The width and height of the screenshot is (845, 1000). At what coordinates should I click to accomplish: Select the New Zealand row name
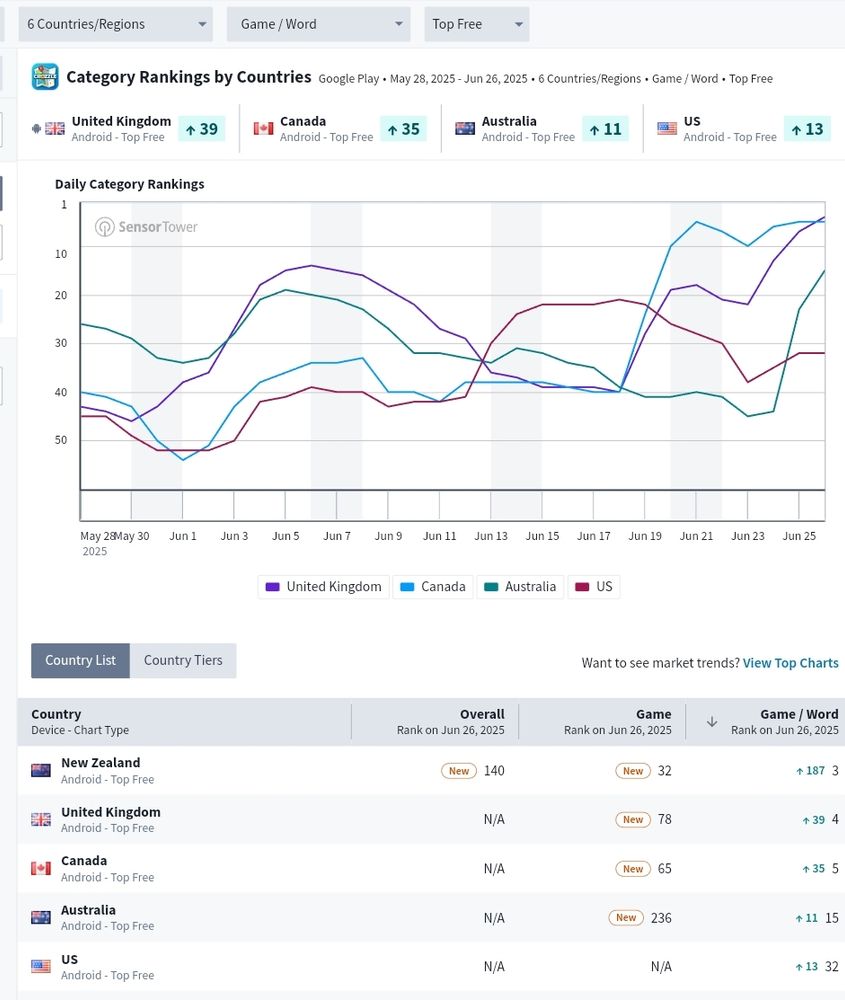point(101,763)
